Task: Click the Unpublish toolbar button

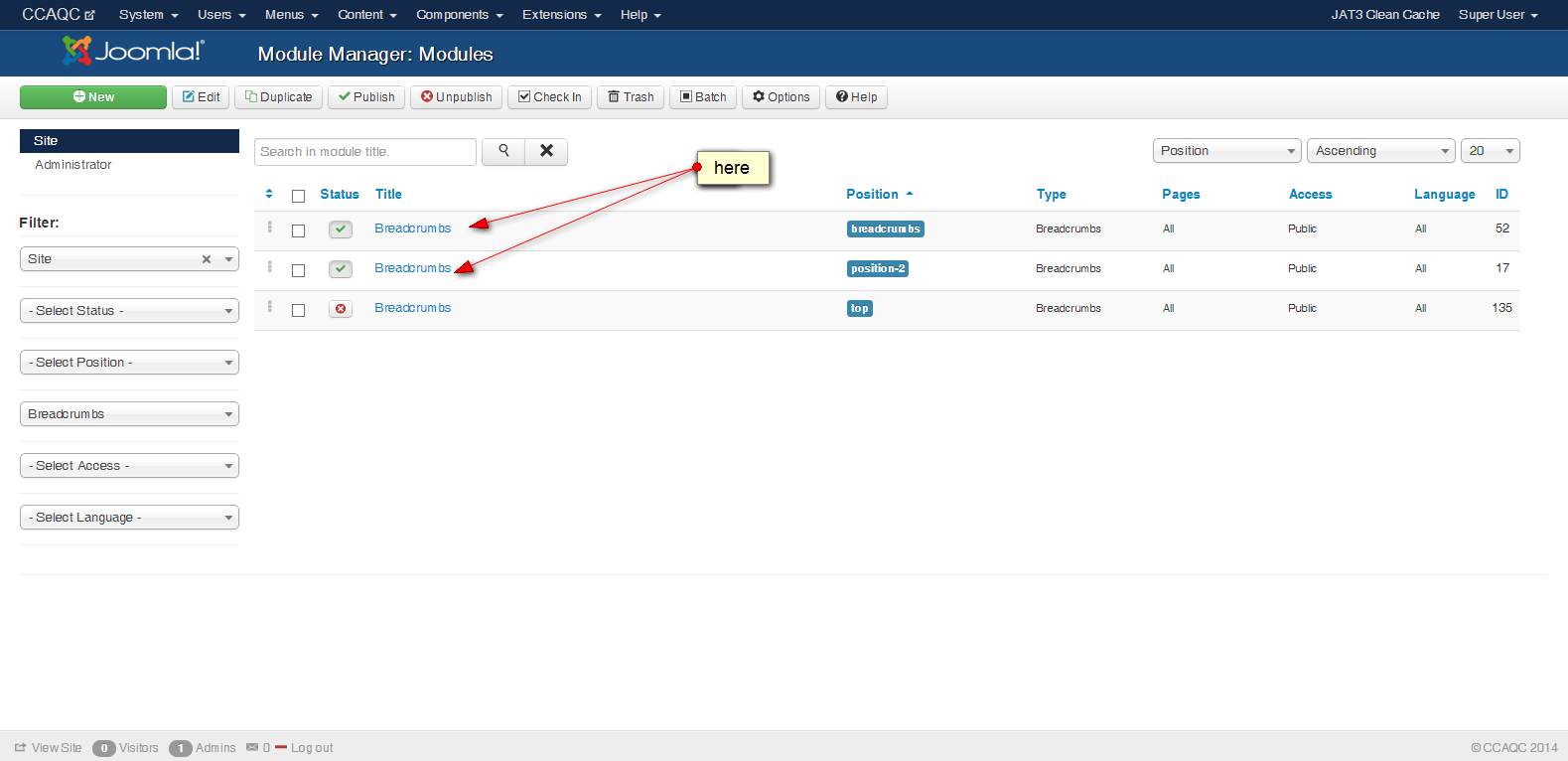Action: [x=457, y=97]
